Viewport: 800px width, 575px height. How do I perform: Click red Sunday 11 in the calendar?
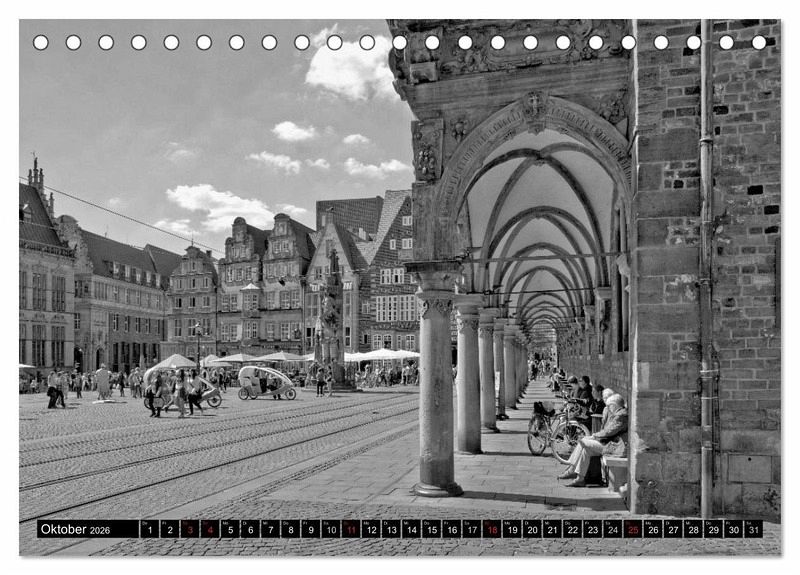[350, 529]
